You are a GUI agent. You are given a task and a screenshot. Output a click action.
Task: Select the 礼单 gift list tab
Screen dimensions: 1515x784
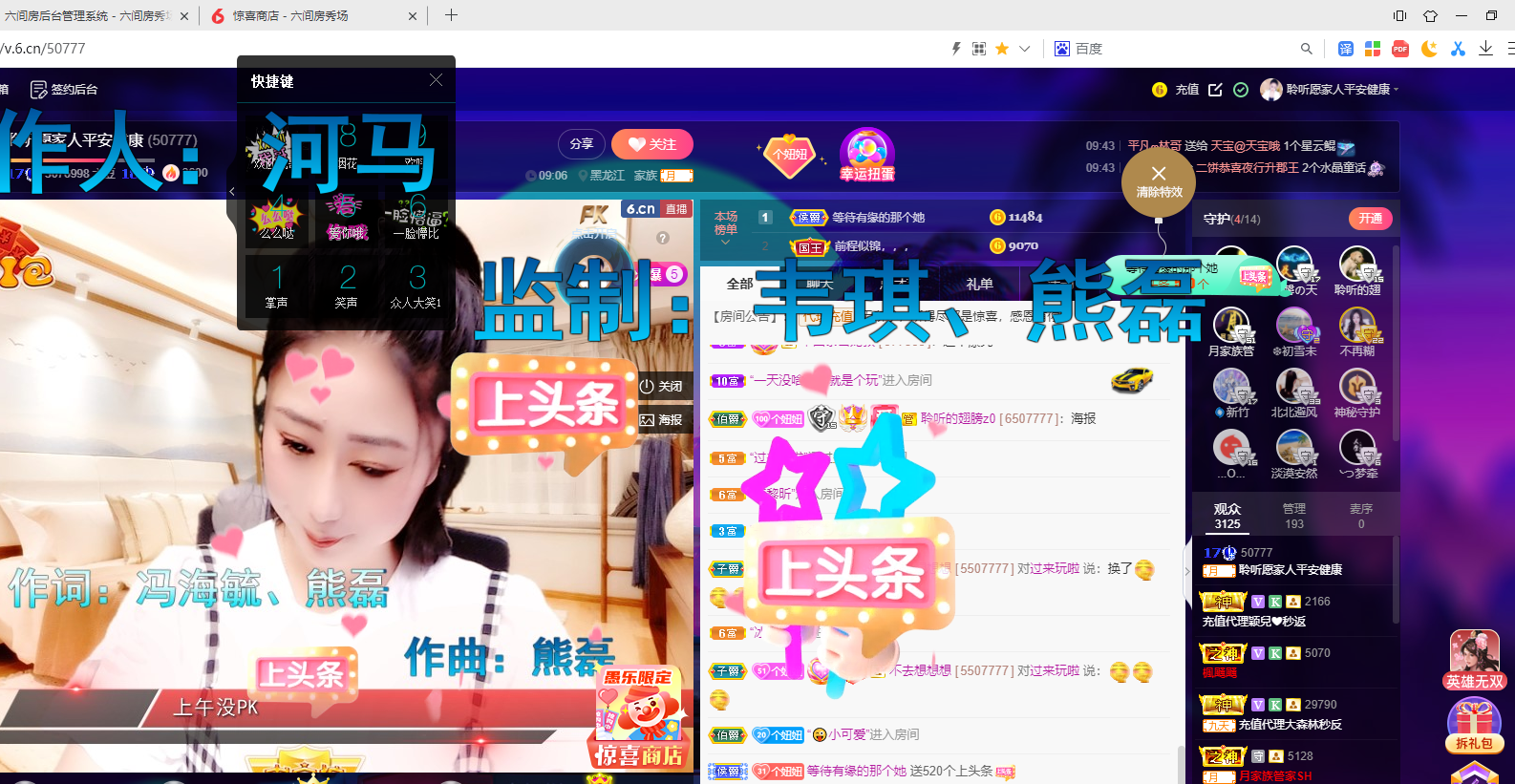click(979, 284)
